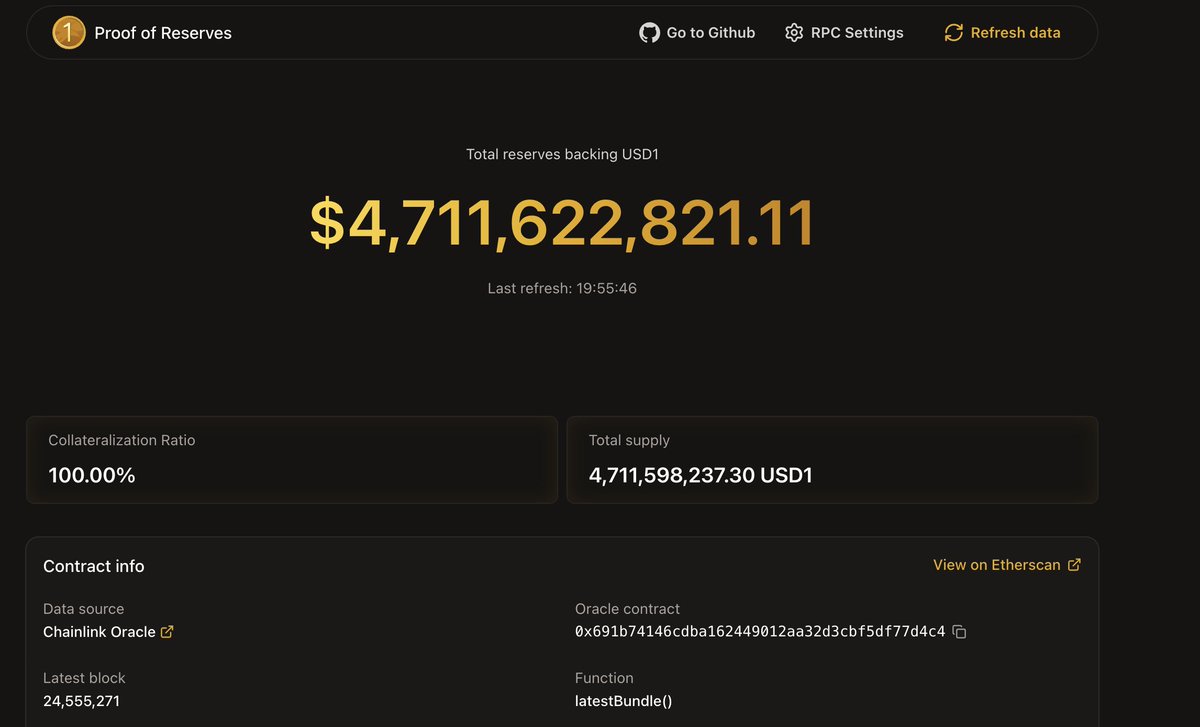
Task: Click external-link icon beside Chainlink Oracle
Action: [167, 632]
